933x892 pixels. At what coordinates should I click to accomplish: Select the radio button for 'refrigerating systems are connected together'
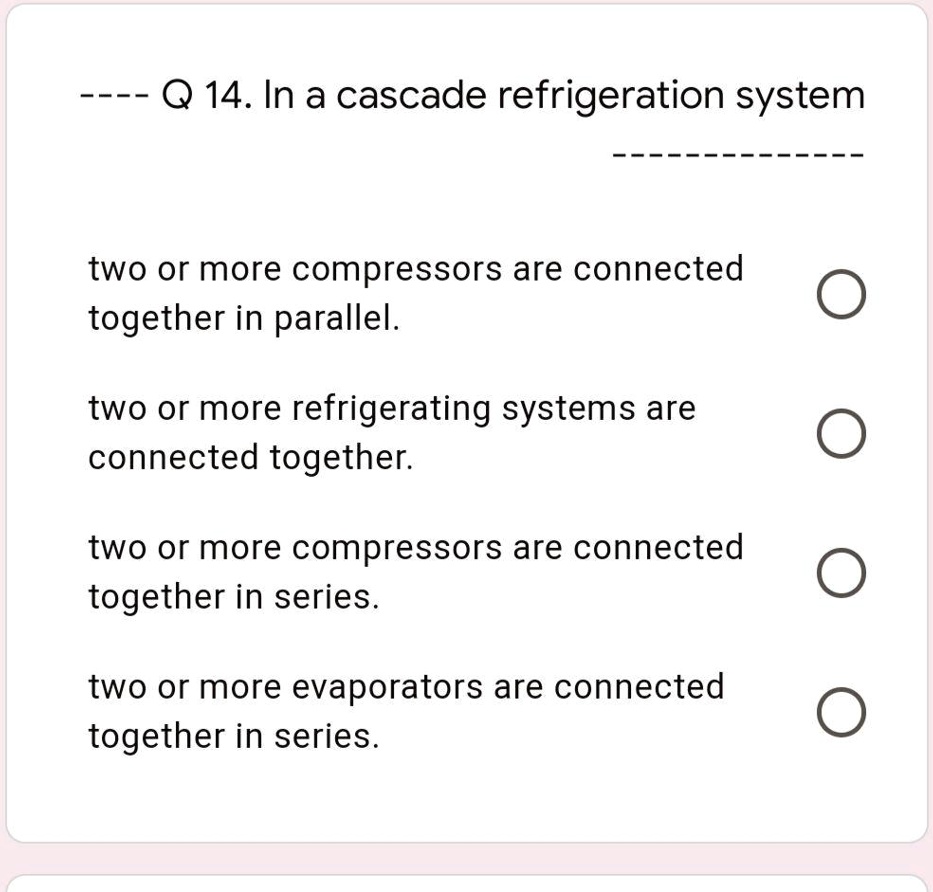coord(840,434)
